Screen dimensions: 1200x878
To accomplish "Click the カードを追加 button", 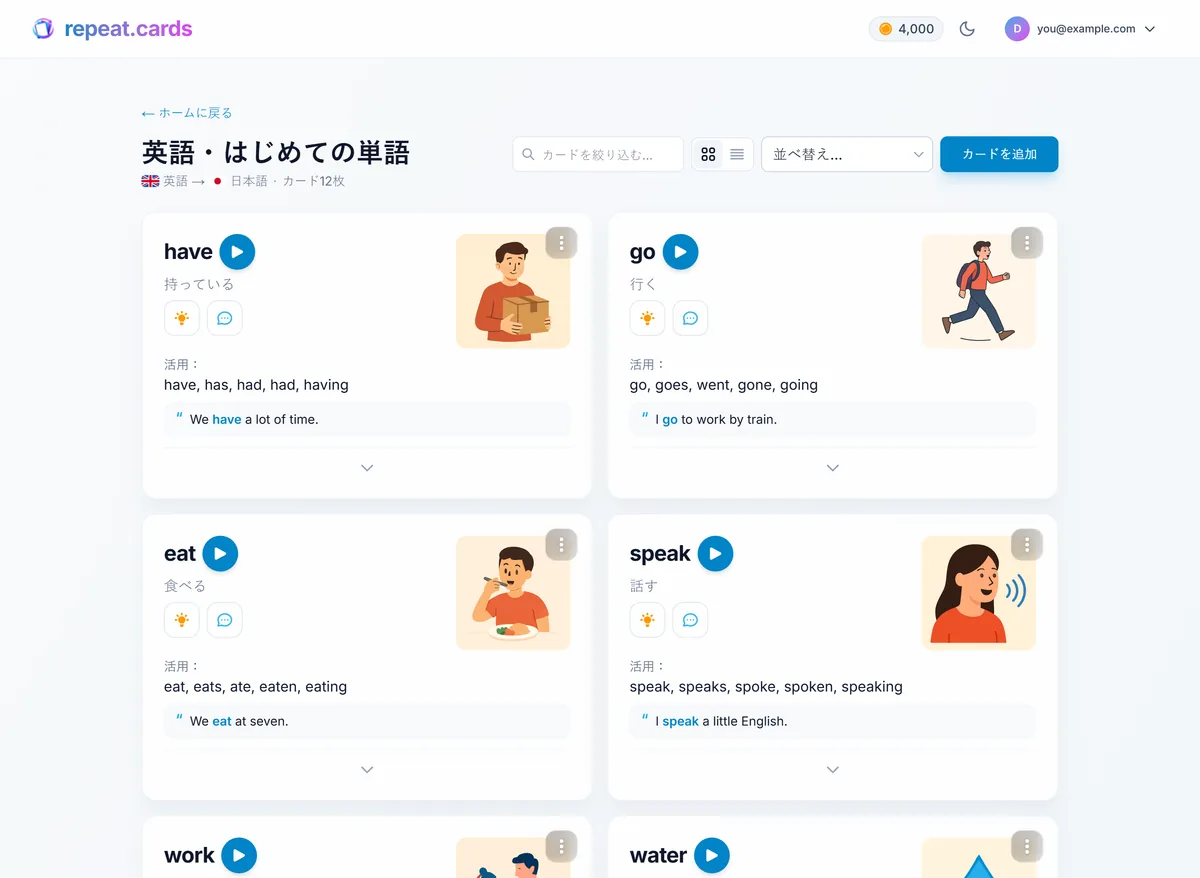I will tap(999, 154).
